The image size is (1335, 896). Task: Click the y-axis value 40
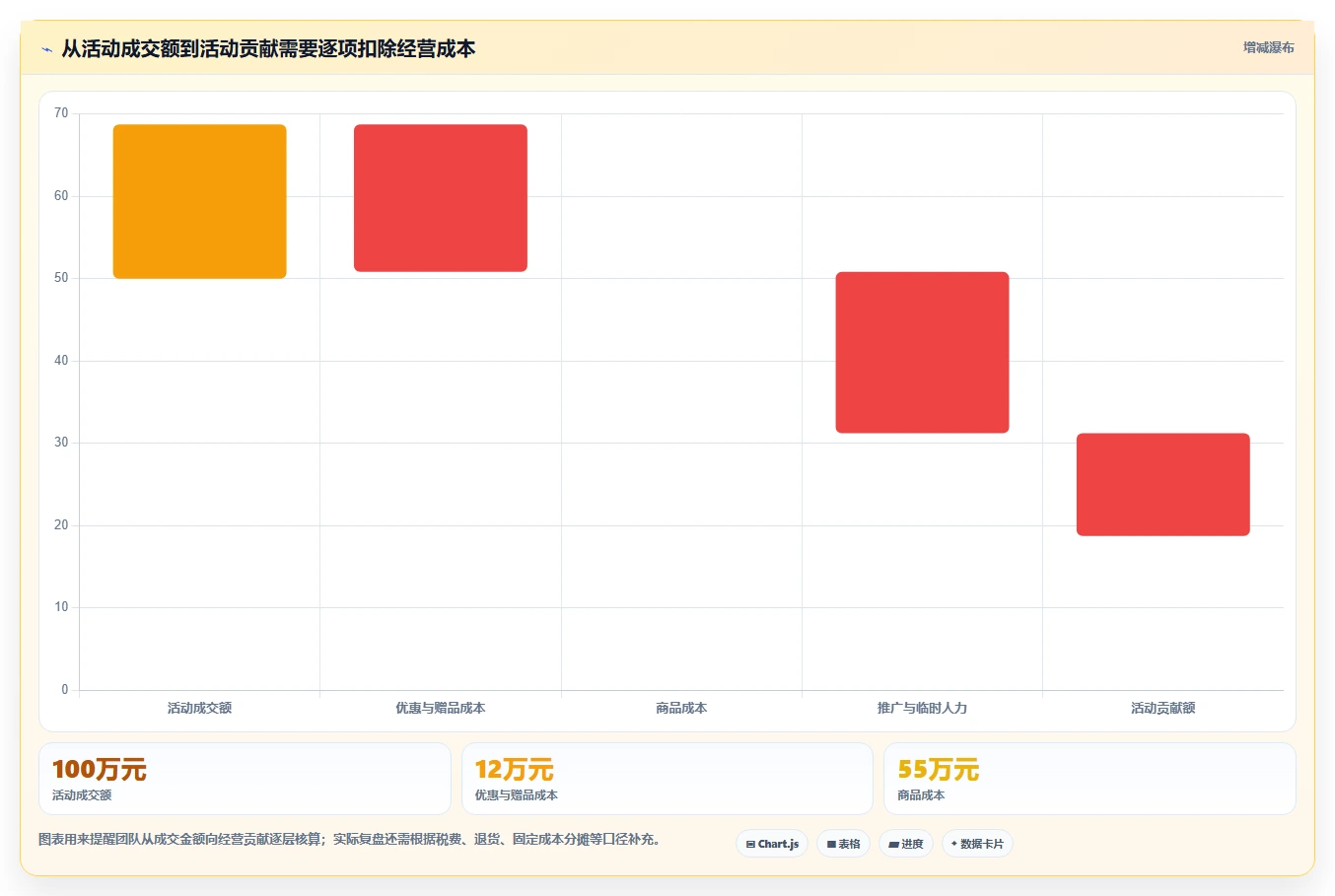point(61,361)
